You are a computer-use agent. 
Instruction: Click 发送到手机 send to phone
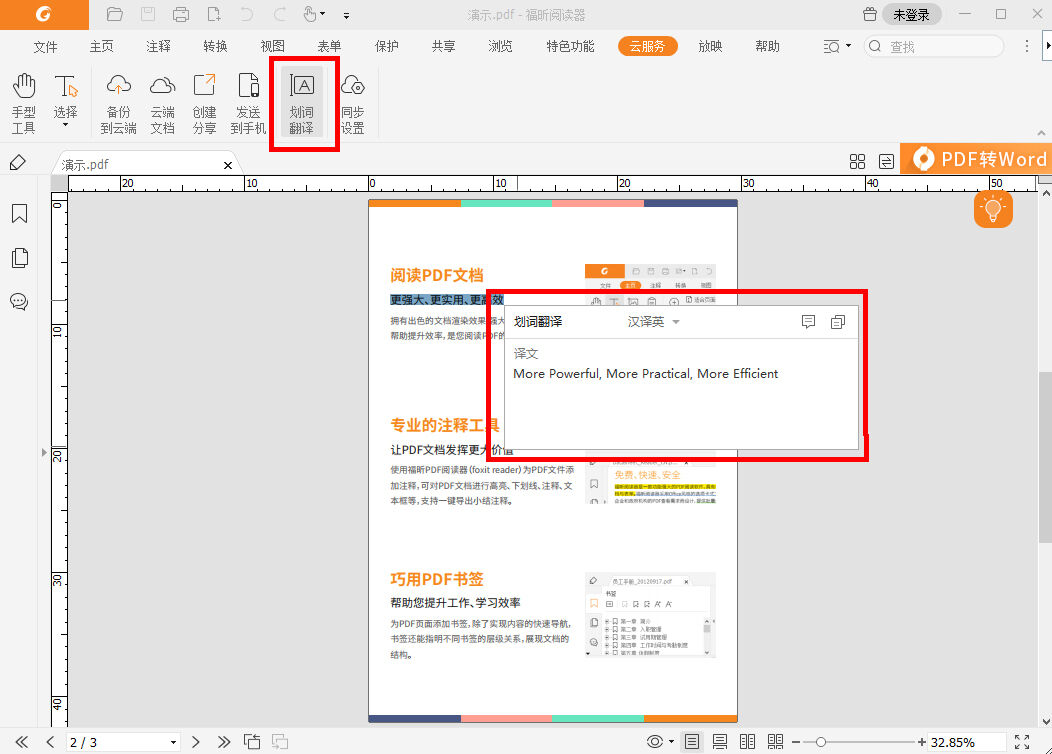coord(248,100)
